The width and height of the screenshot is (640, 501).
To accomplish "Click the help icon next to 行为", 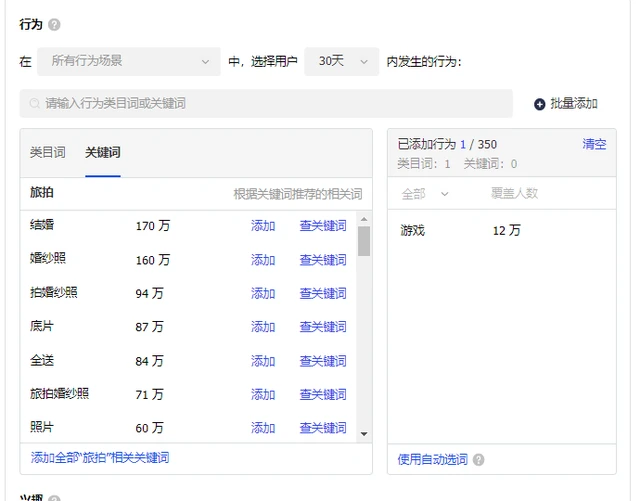I will (x=54, y=25).
